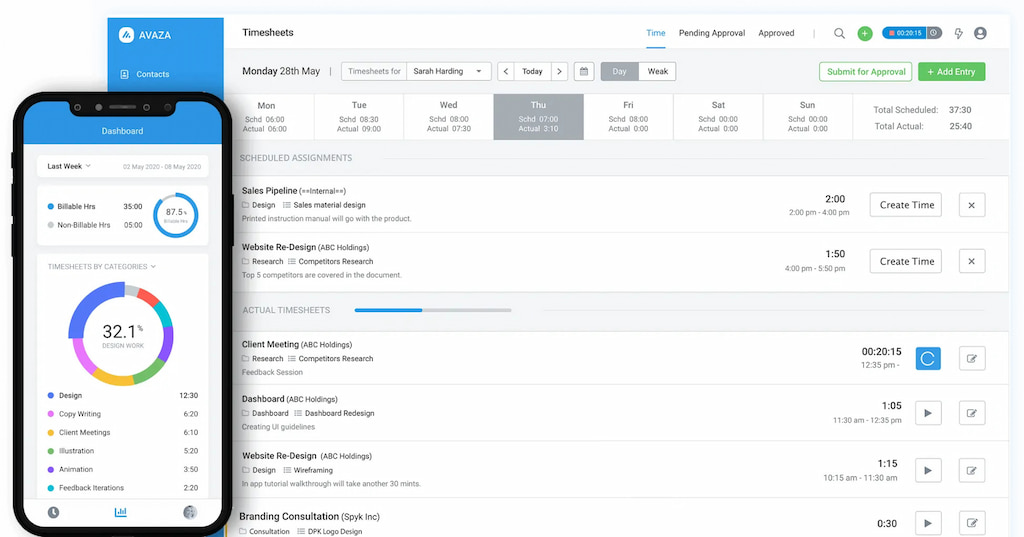Edit the Dashboard timesheet entry
This screenshot has height=537, width=1024.
[972, 413]
